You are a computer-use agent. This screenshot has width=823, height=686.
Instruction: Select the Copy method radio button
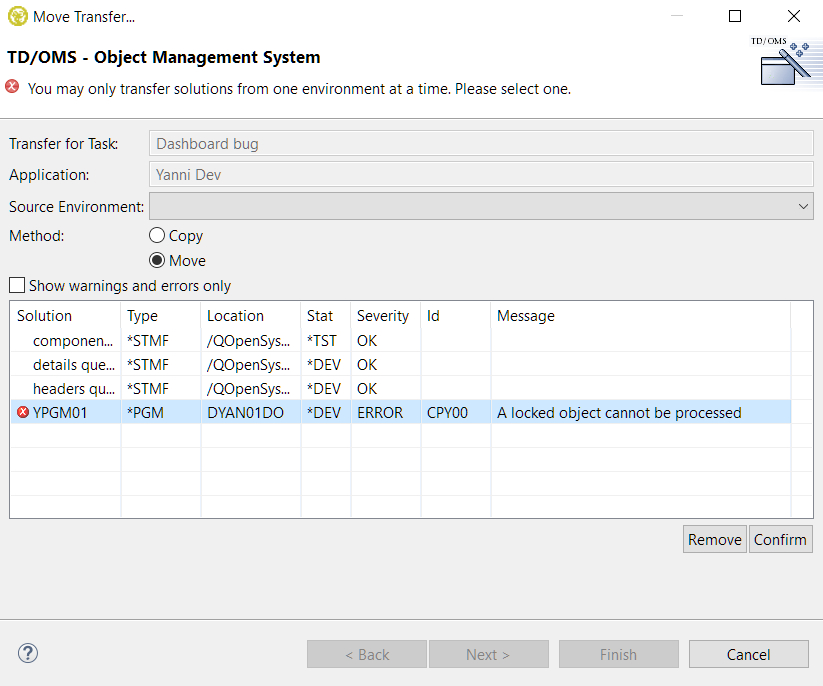coord(157,236)
